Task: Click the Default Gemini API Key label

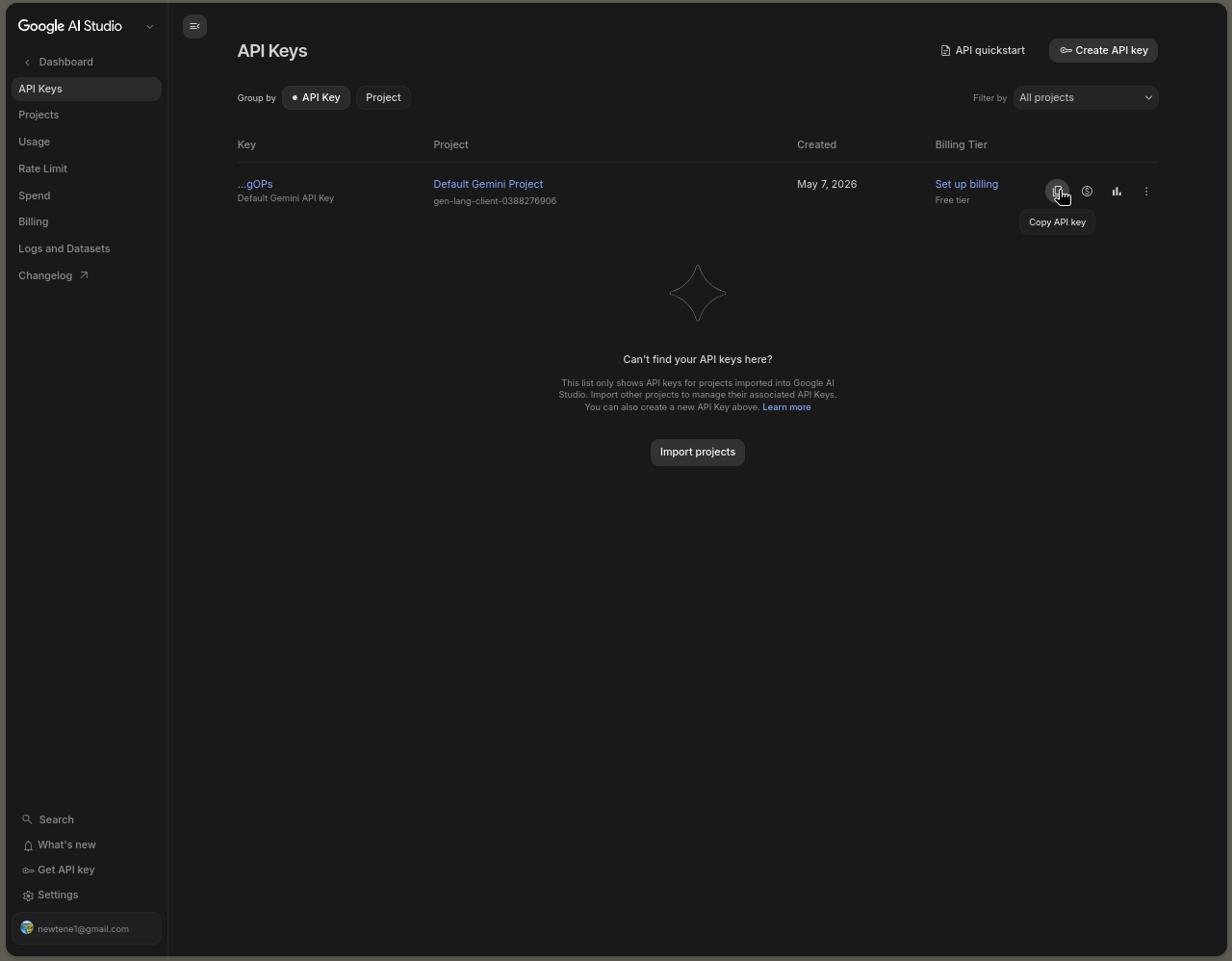Action: pos(286,198)
